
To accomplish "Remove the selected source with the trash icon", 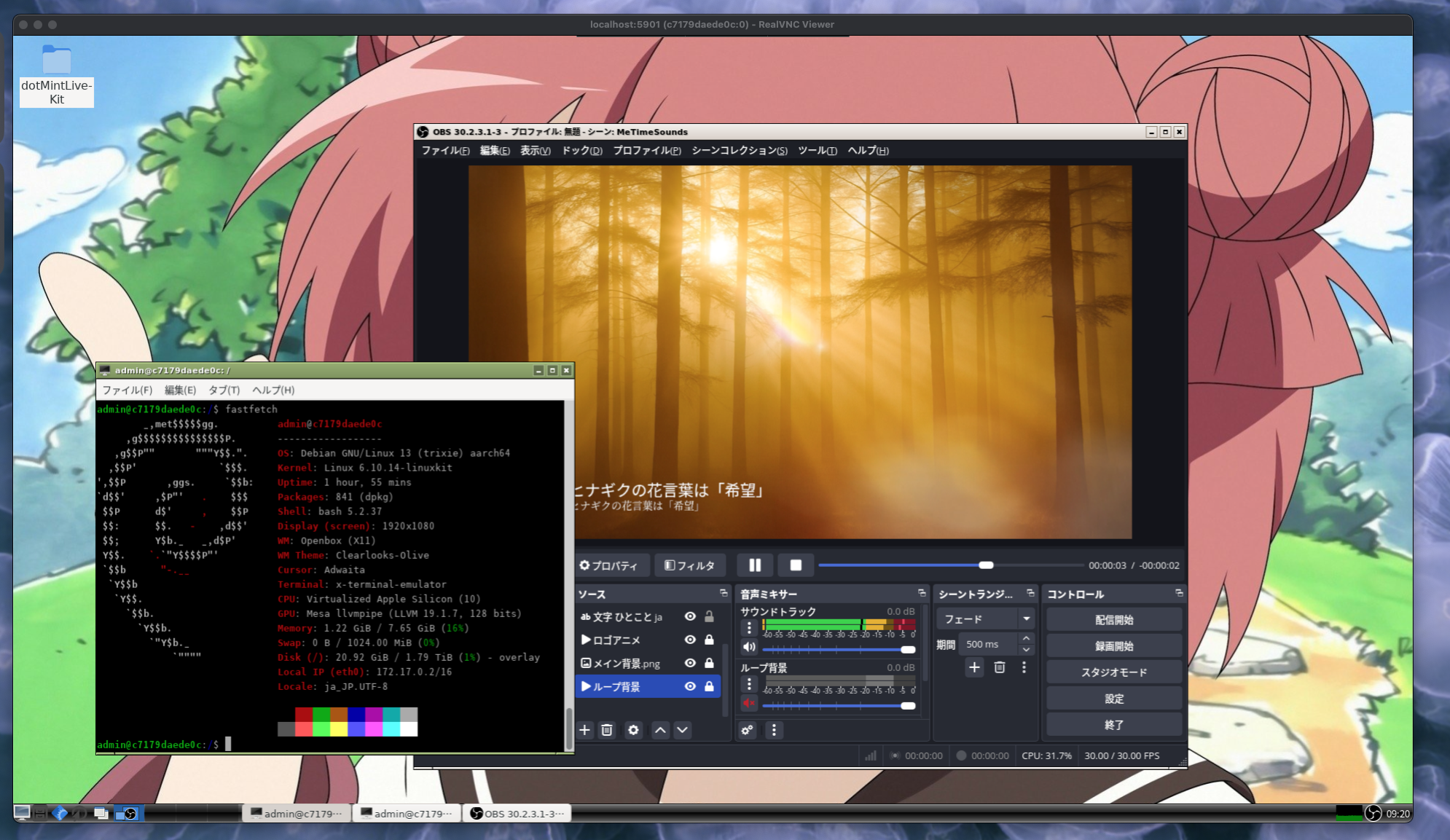I will pyautogui.click(x=607, y=730).
